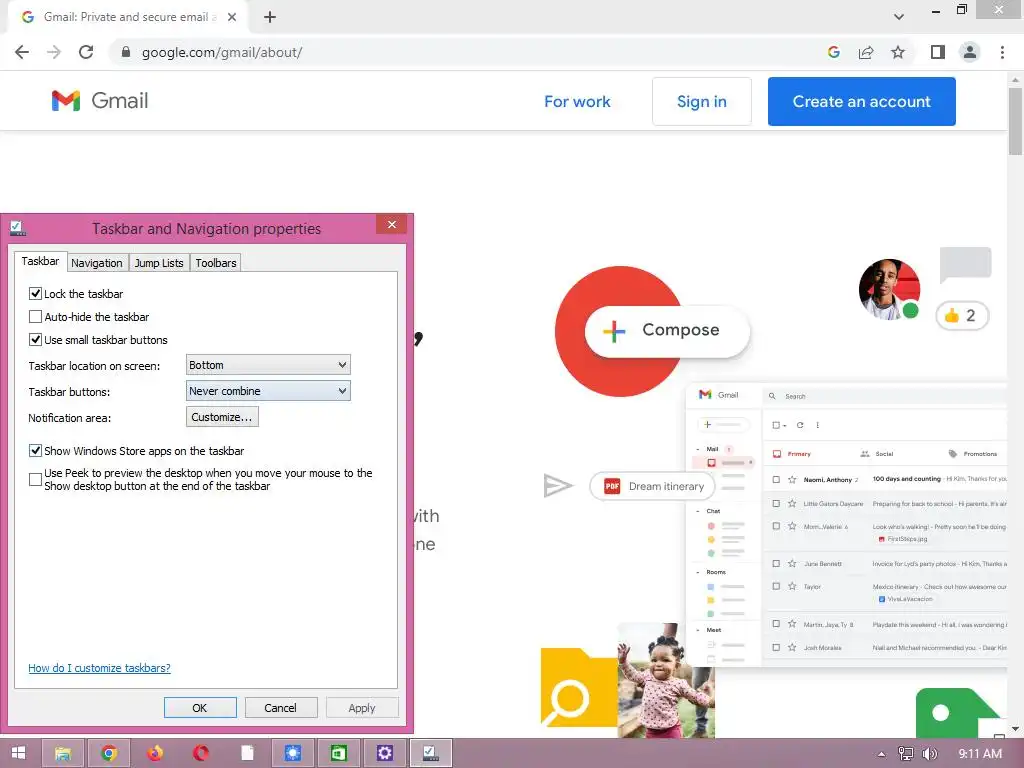This screenshot has width=1024, height=768.
Task: Bookmark this page with the star
Action: pos(898,52)
